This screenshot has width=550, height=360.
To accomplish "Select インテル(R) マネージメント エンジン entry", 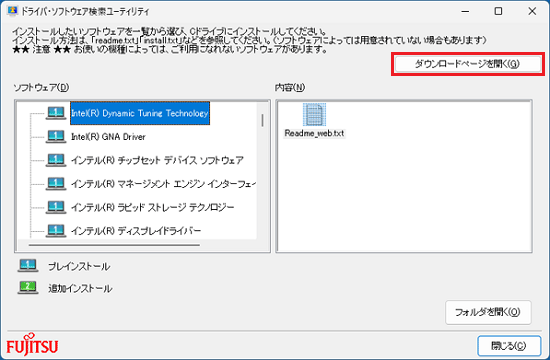I will [163, 184].
